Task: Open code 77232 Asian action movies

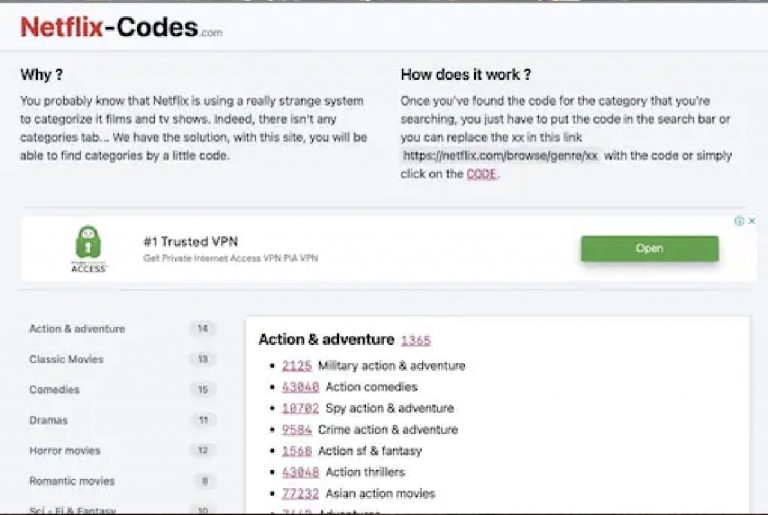Action: click(300, 493)
